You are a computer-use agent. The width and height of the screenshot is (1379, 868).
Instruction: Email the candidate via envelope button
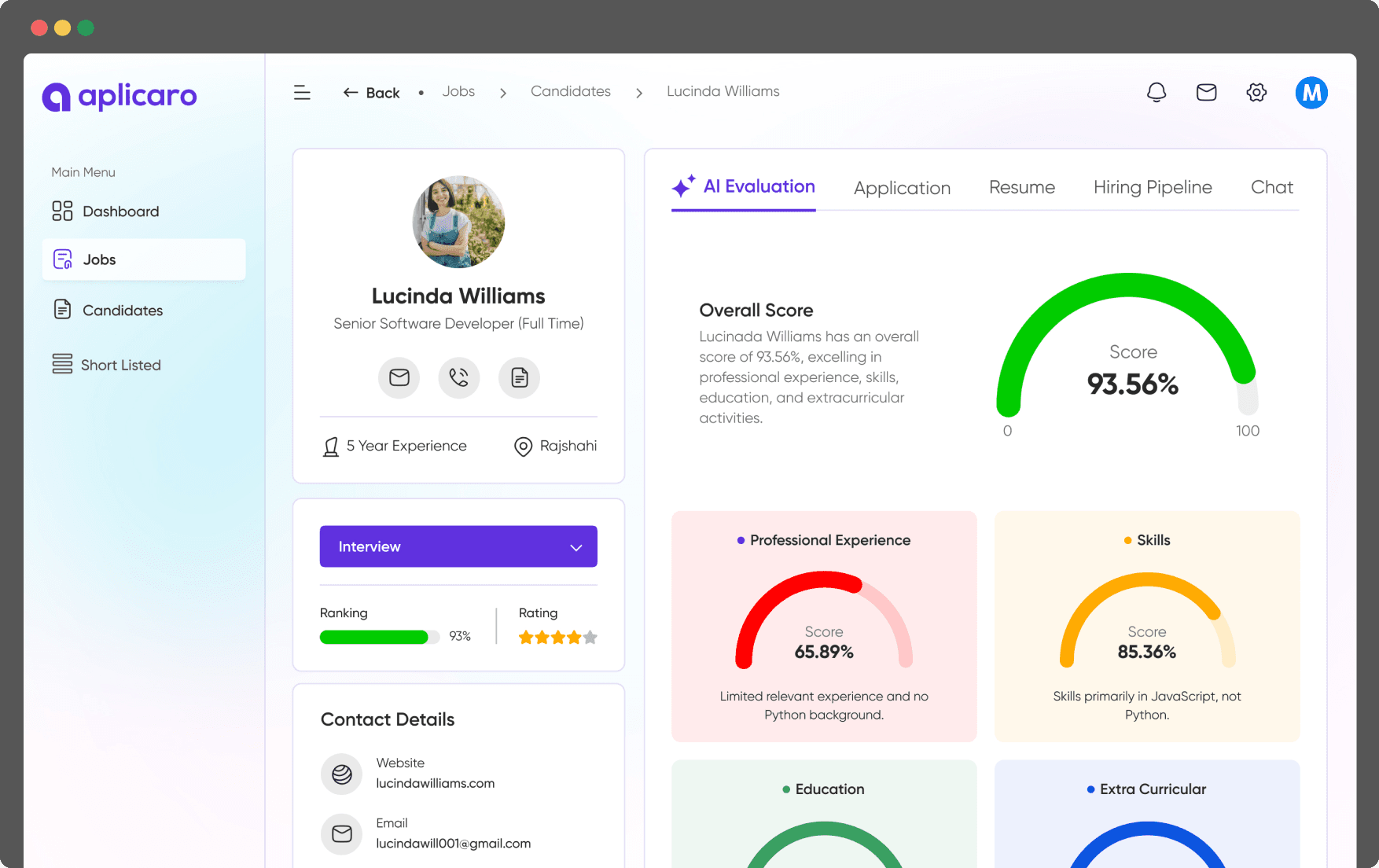399,378
